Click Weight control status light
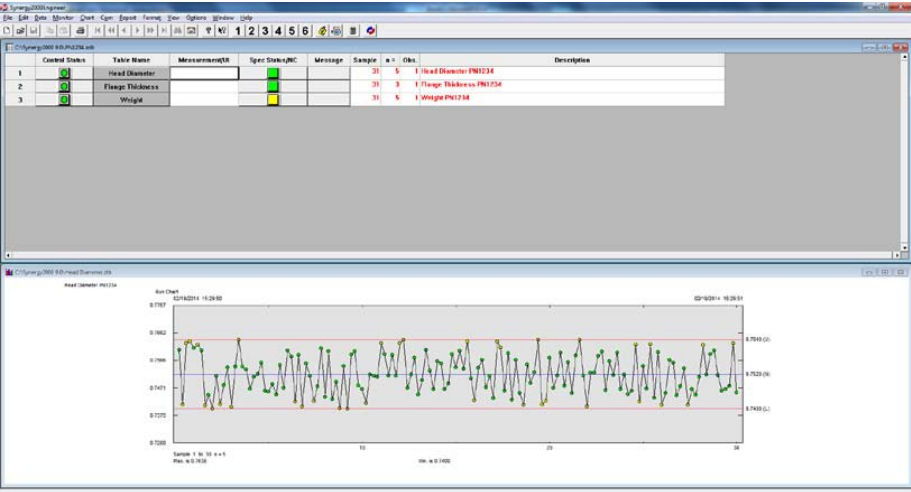 (64, 100)
